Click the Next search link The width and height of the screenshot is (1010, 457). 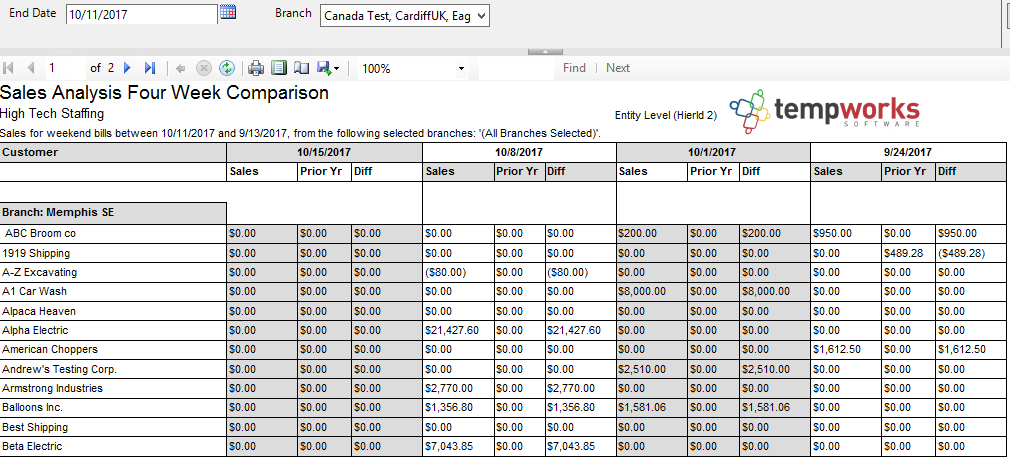618,68
